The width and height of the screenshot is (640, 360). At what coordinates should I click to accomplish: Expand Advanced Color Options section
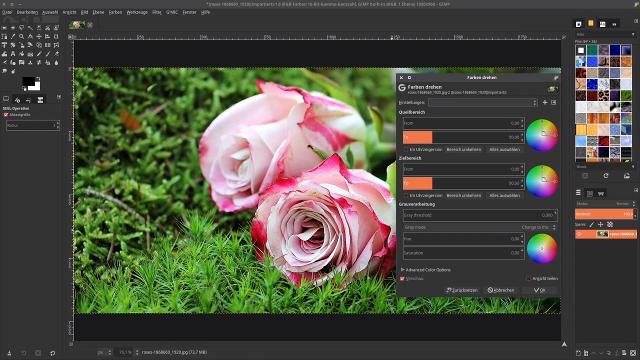click(426, 270)
